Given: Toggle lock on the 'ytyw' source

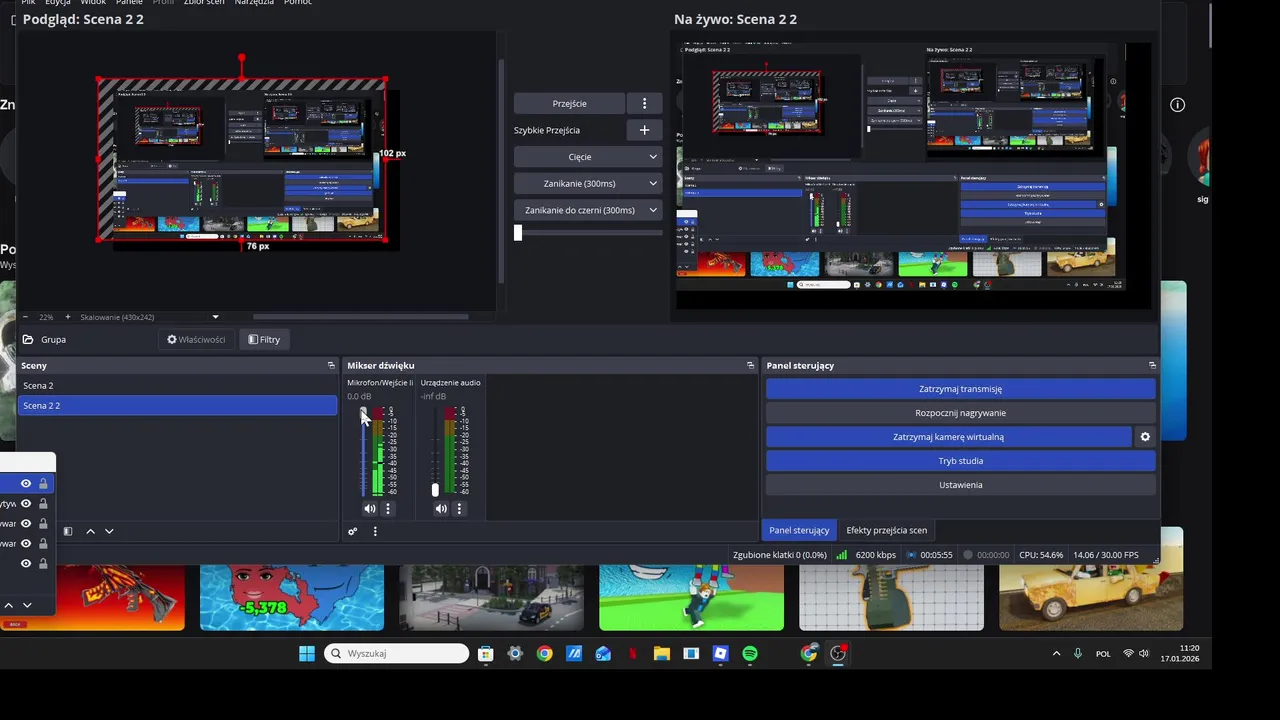Looking at the screenshot, I should point(43,504).
